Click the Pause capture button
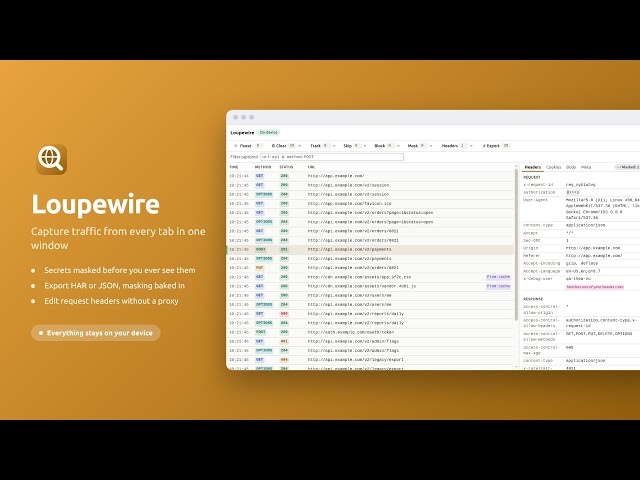The width and height of the screenshot is (640, 480). click(x=247, y=146)
